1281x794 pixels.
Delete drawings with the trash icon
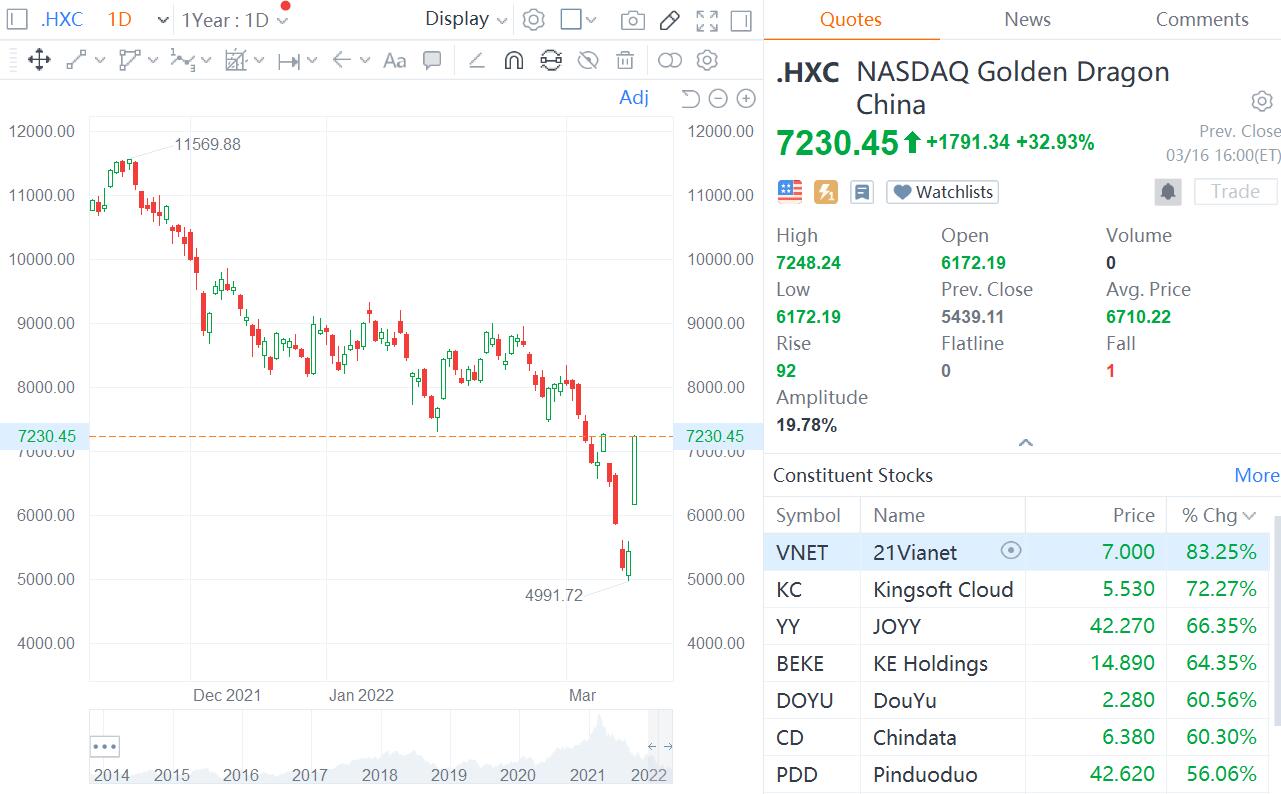point(625,60)
